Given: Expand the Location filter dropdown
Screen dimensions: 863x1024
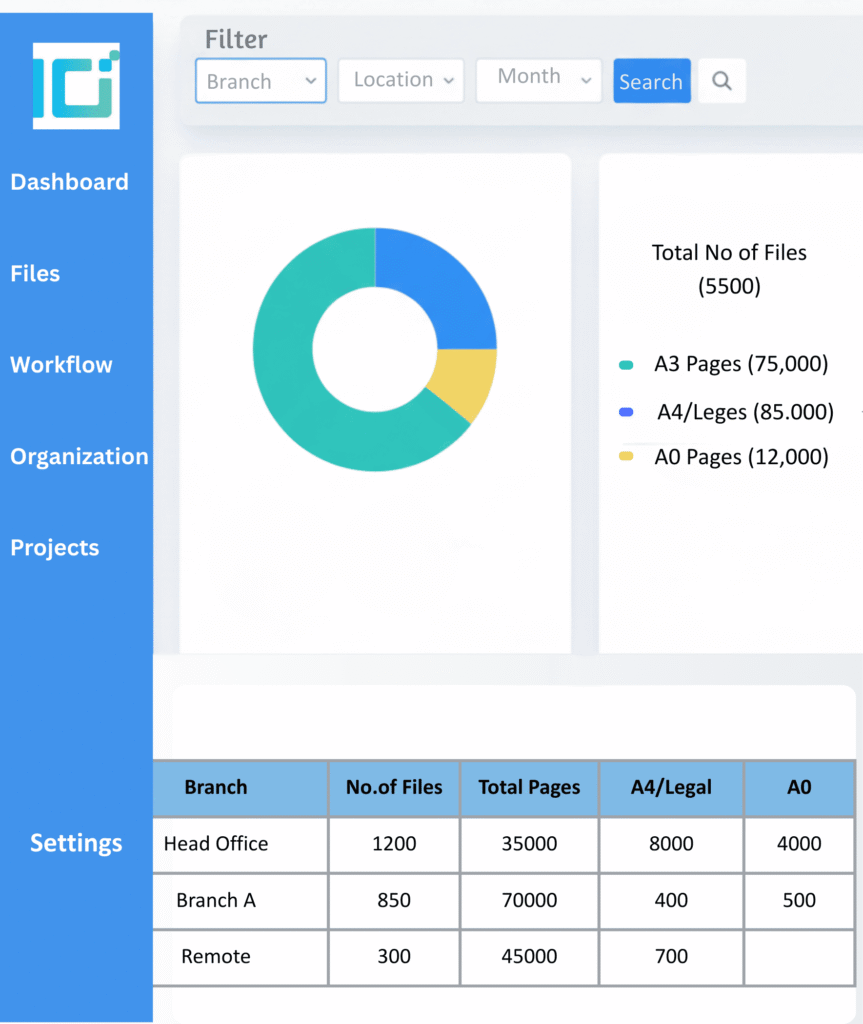Looking at the screenshot, I should point(400,80).
